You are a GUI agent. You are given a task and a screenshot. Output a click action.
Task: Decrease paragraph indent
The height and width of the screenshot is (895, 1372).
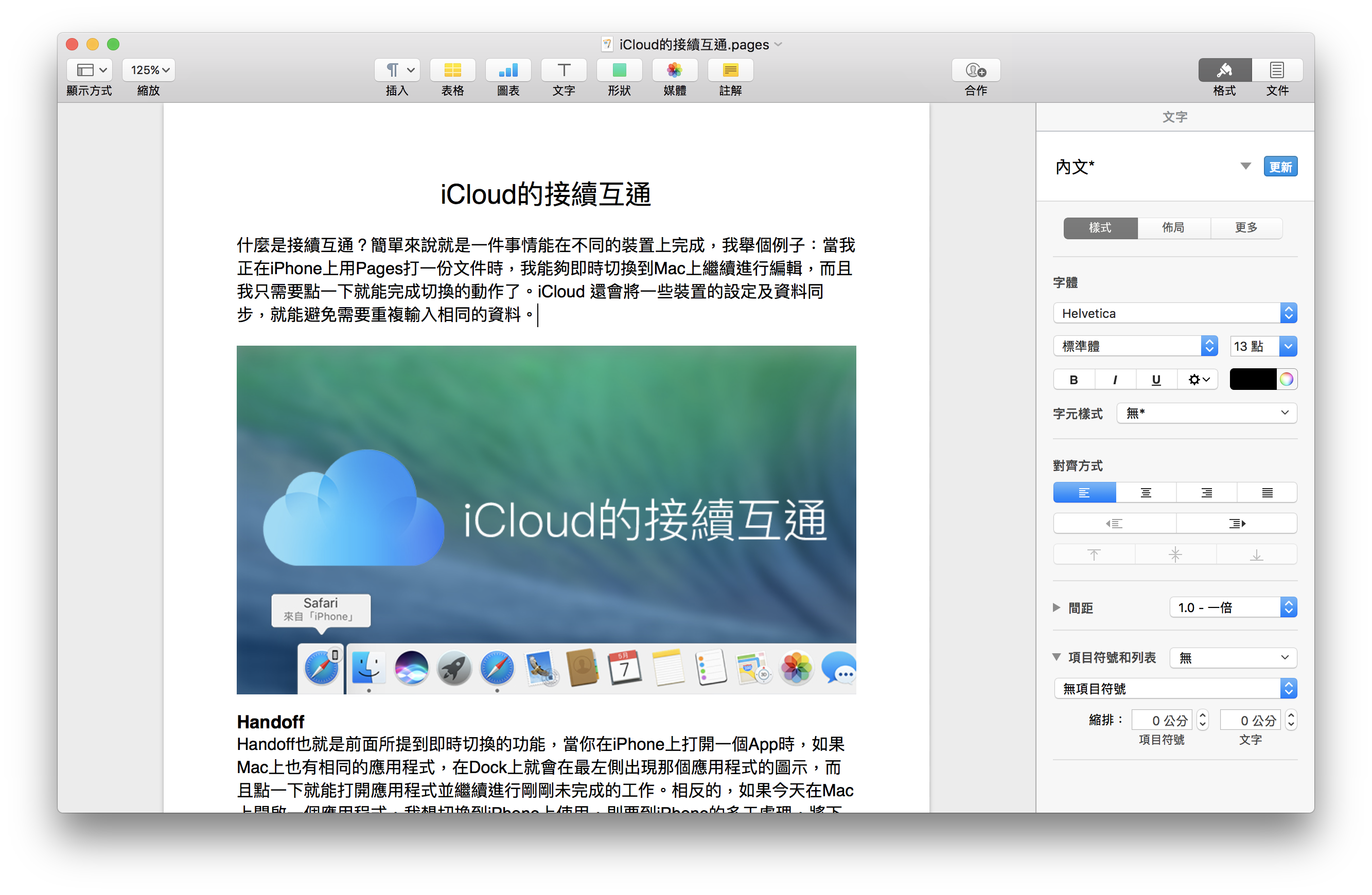point(1114,524)
